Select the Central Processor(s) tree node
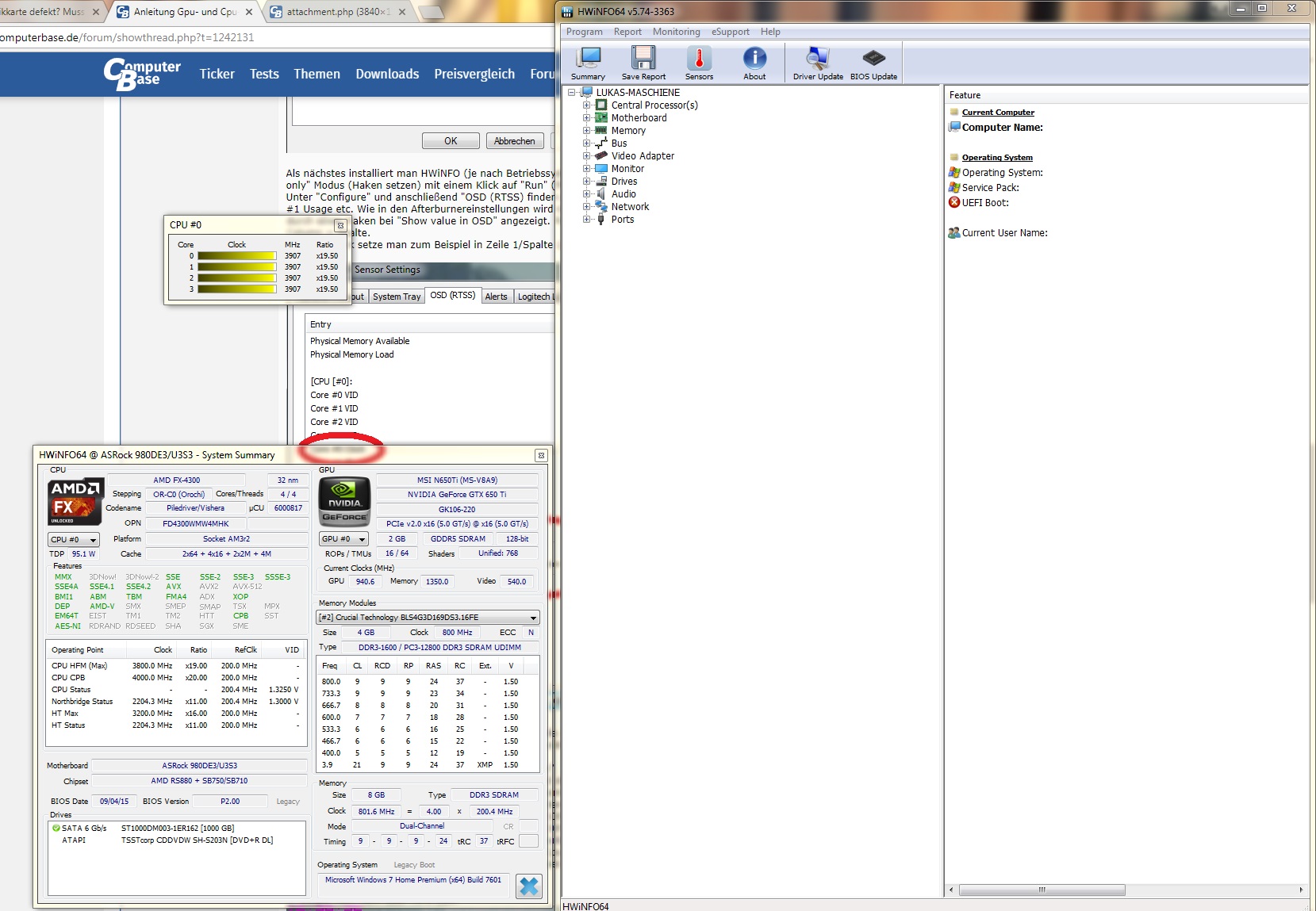The height and width of the screenshot is (911, 1316). click(654, 105)
